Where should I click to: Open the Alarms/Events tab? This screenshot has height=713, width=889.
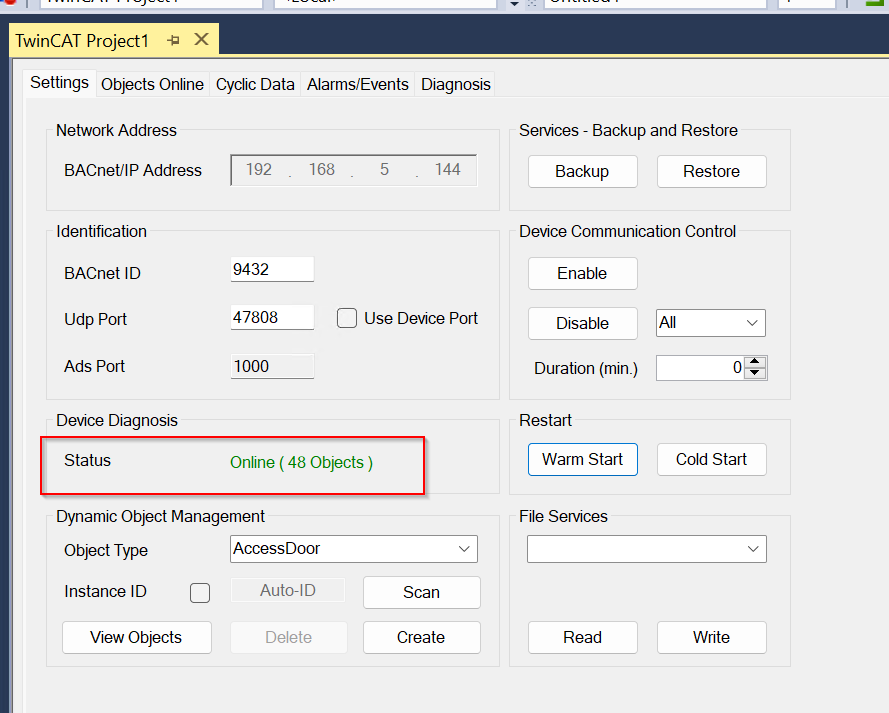358,84
